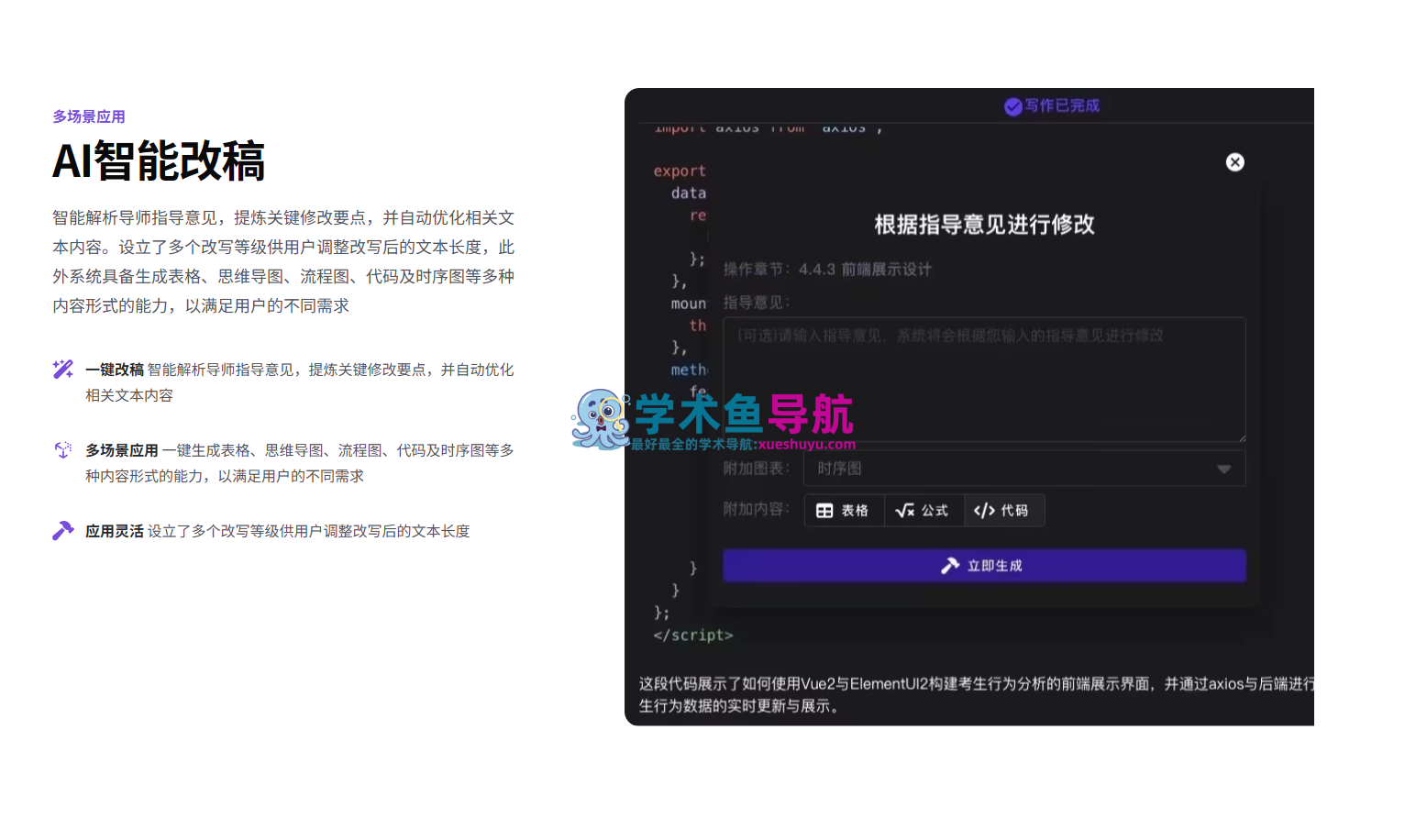
Task: Click the resize handle of the 指导意见 textarea
Action: 1241,437
